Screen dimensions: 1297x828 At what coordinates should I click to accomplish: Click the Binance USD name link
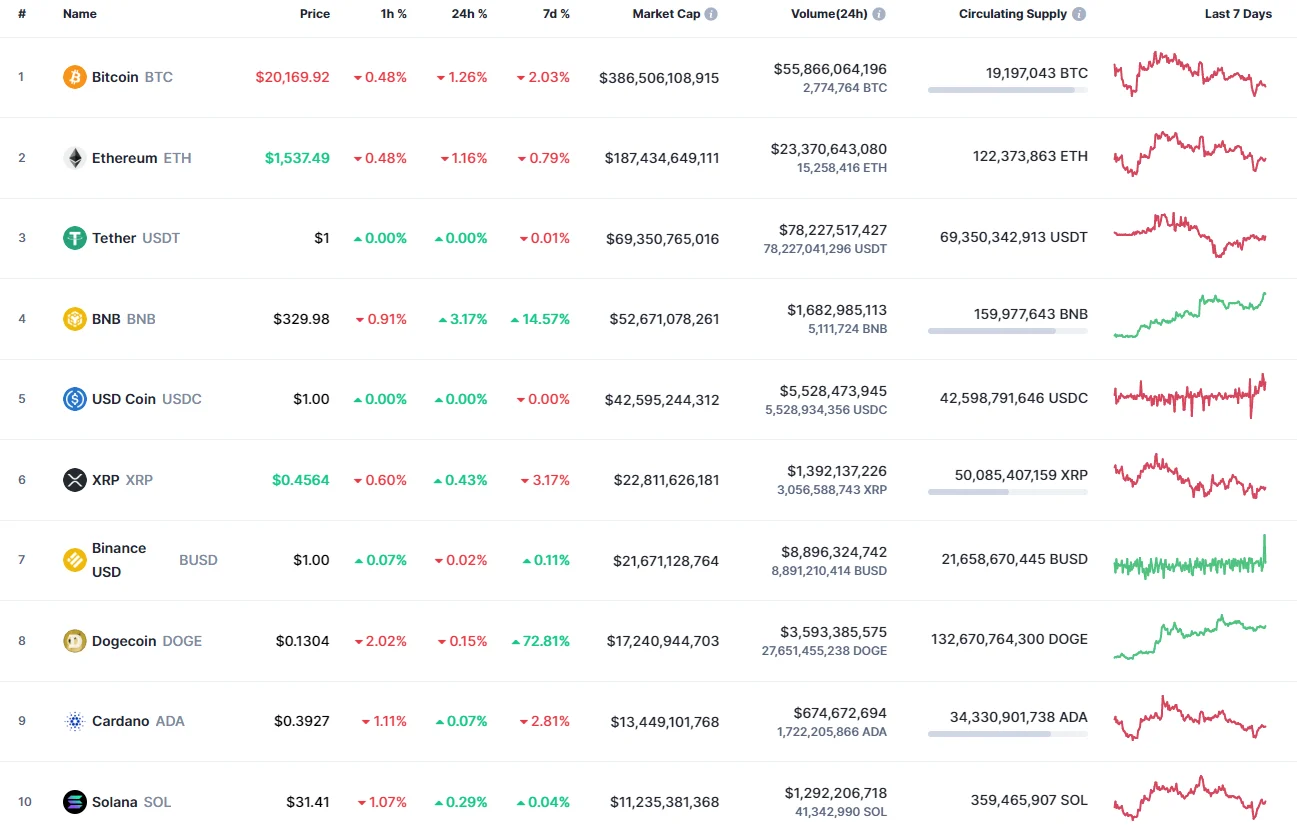[x=118, y=559]
